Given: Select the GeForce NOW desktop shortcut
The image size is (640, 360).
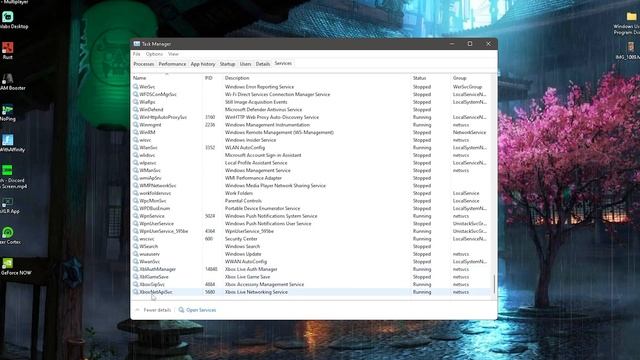Looking at the screenshot, I should (16, 266).
